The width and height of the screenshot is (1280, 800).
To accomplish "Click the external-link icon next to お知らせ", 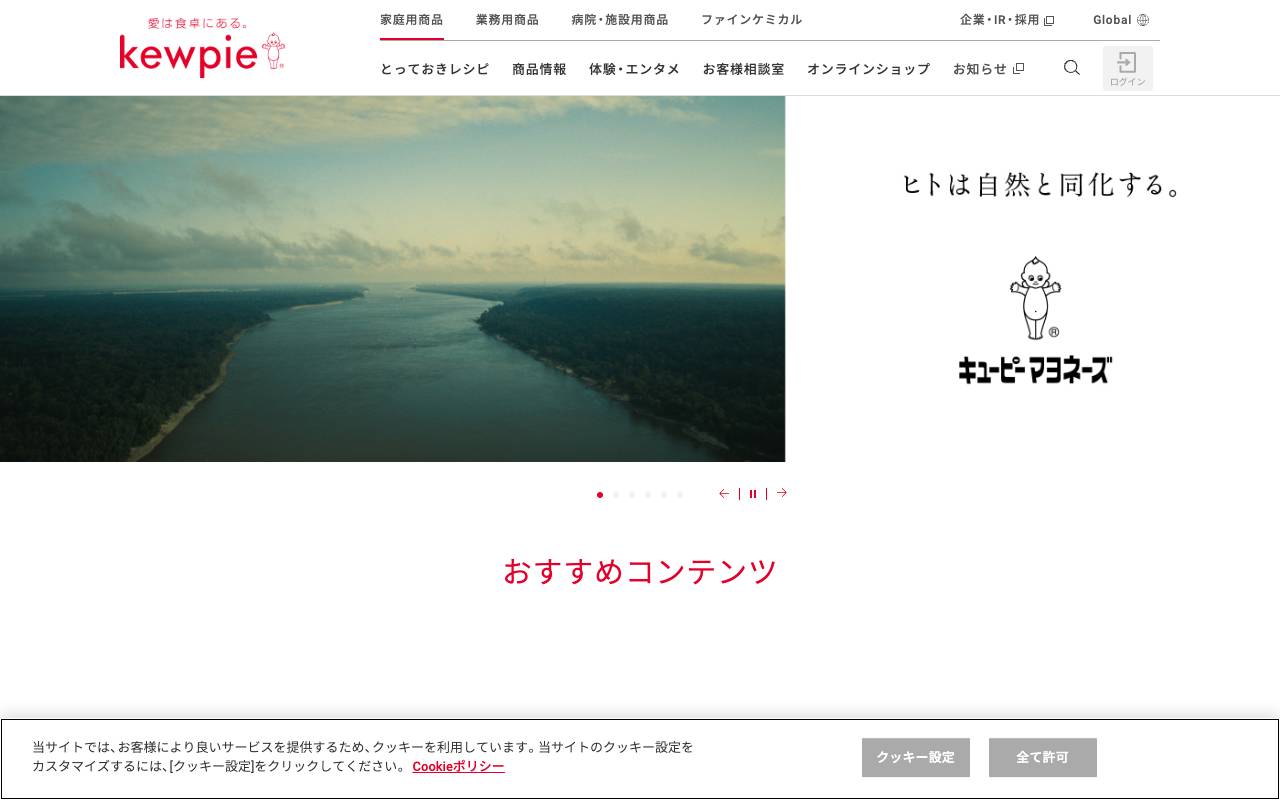I will pyautogui.click(x=1019, y=68).
